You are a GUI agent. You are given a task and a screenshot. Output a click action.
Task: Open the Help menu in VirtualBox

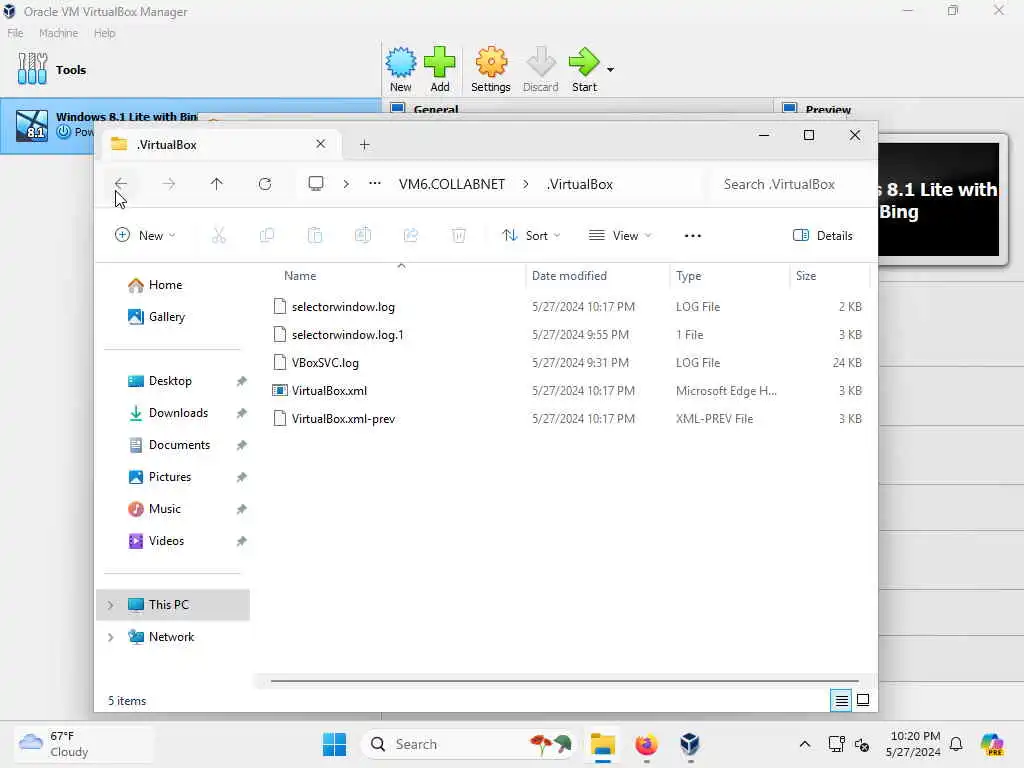tap(104, 33)
